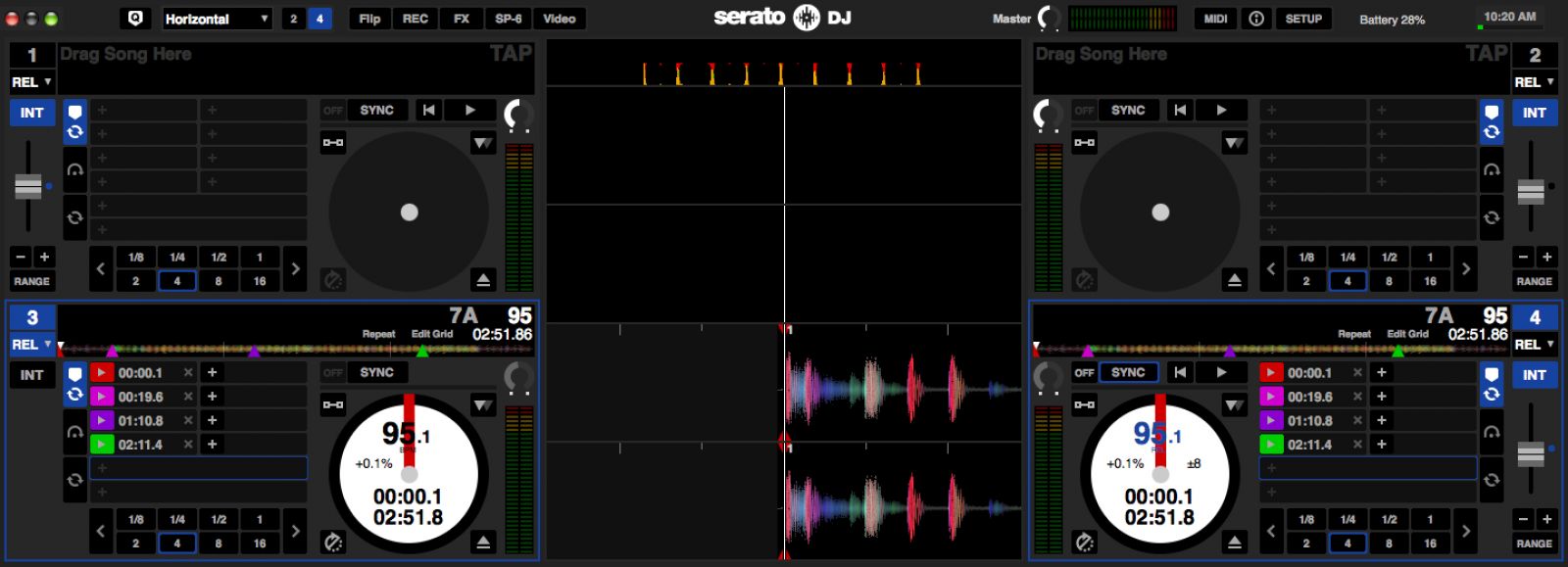Delete cue point 01:10.8 on deck 4
The height and width of the screenshot is (567, 1568).
(1357, 420)
